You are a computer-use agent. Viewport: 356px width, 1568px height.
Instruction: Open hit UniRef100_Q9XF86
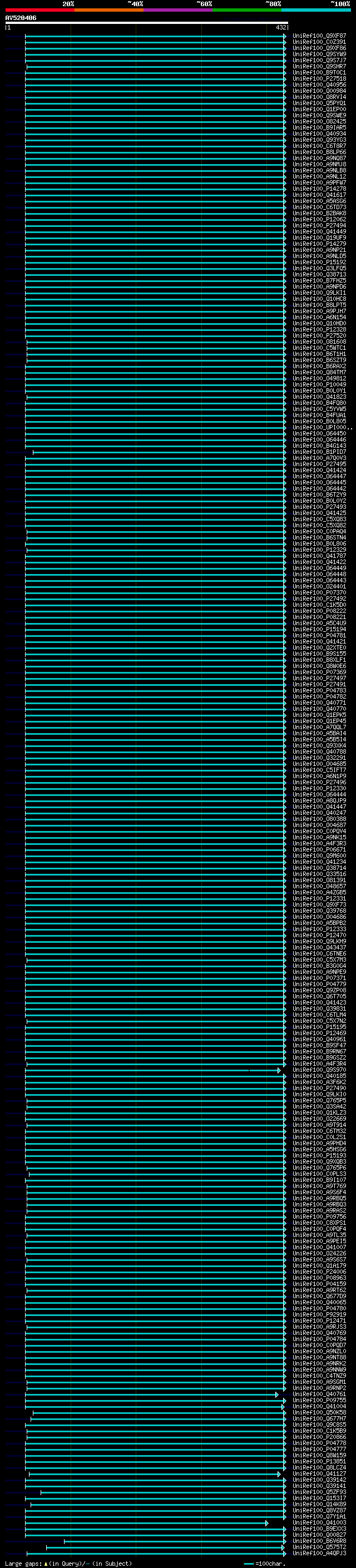pos(319,48)
